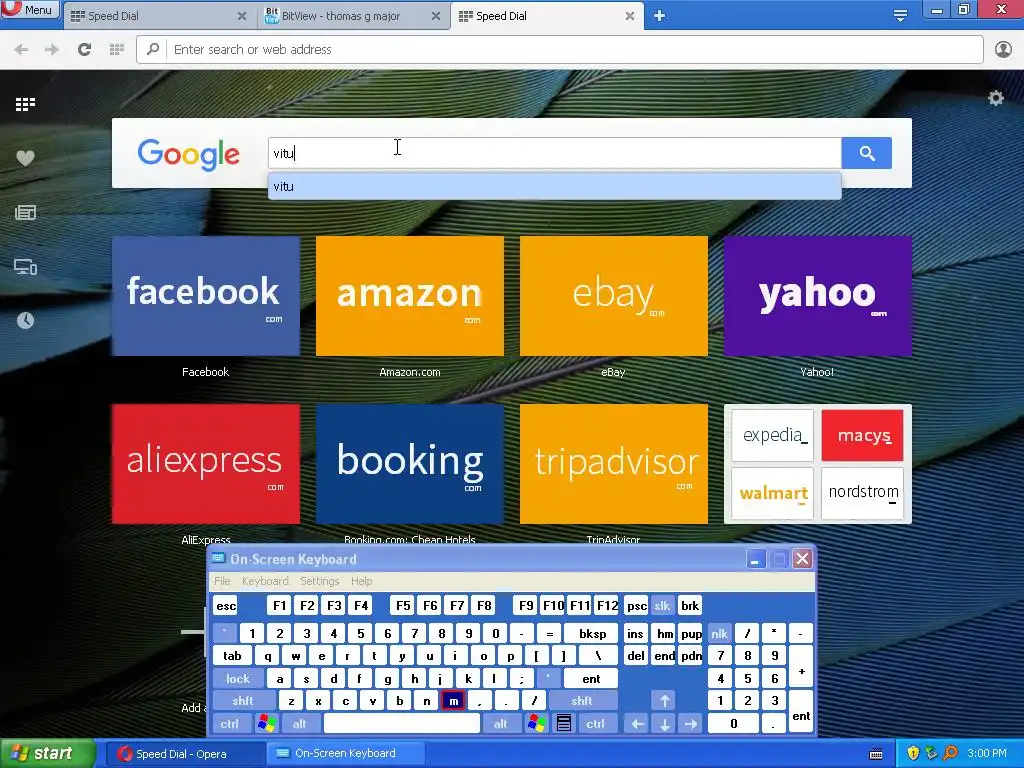Open Settings menu in On-Screen Keyboard

[x=319, y=581]
